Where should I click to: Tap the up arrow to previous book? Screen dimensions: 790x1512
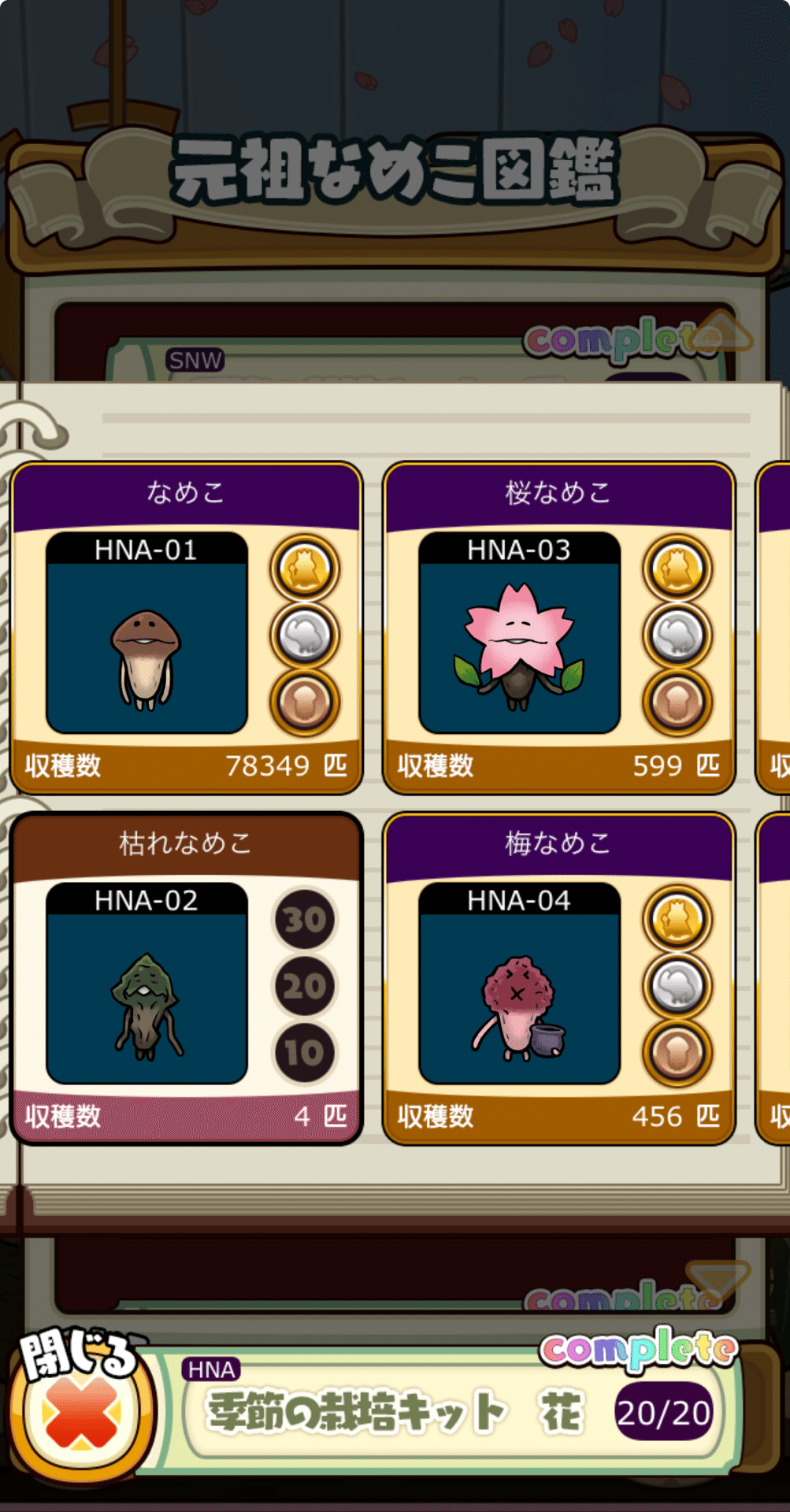pos(720,332)
